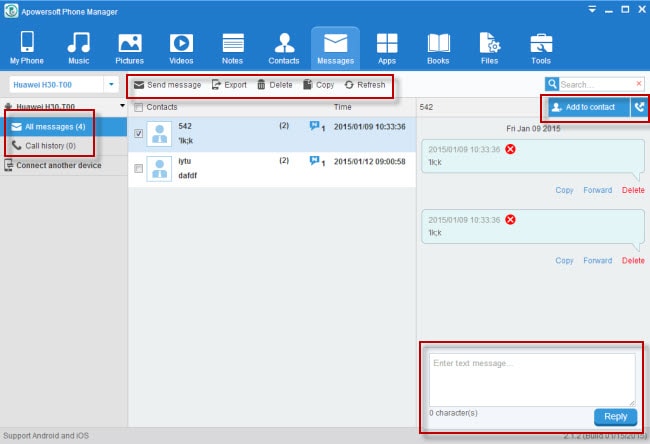The height and width of the screenshot is (444, 650).
Task: Open the Pictures section
Action: [x=130, y=47]
